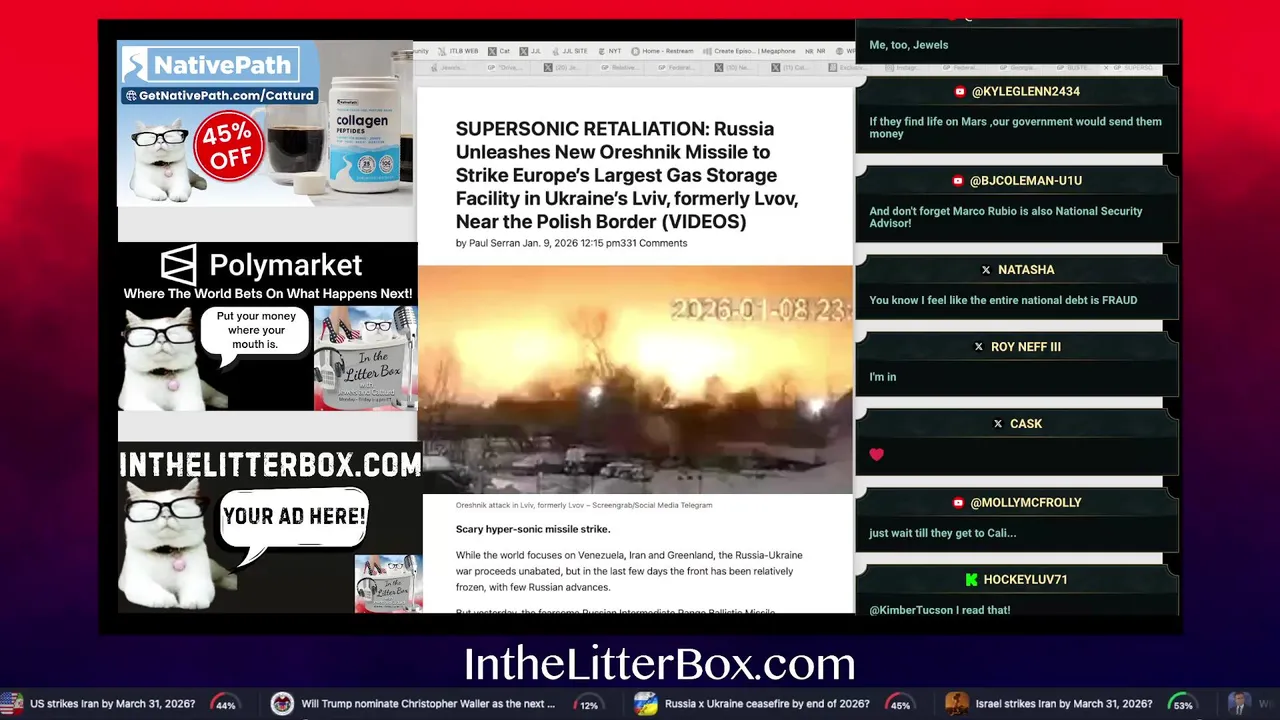Click the username @BJCOLEMAN-U1U

(x=1026, y=181)
